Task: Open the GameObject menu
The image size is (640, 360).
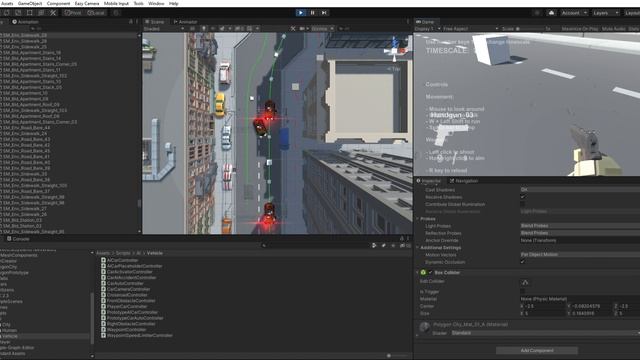Action: point(30,3)
